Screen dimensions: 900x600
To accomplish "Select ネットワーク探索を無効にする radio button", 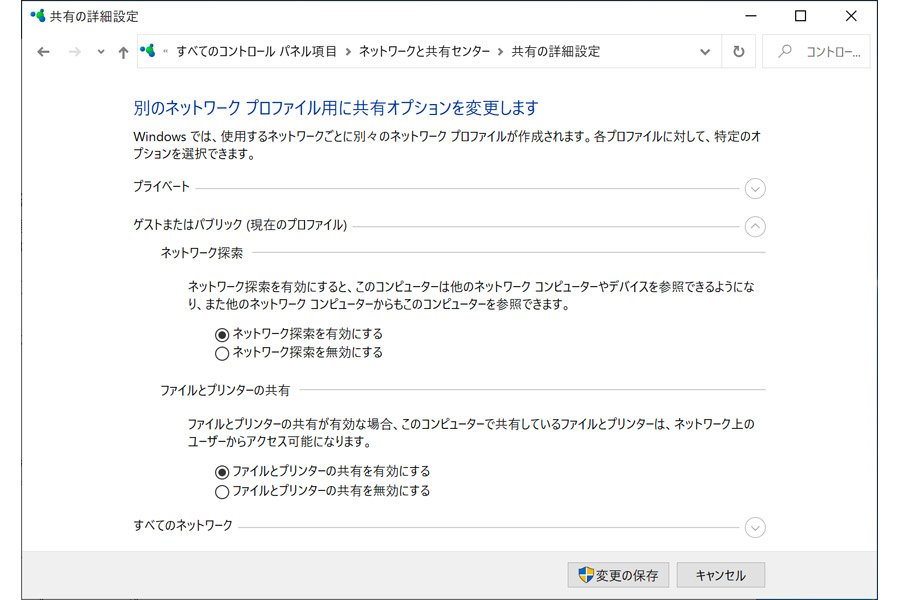I will click(222, 353).
